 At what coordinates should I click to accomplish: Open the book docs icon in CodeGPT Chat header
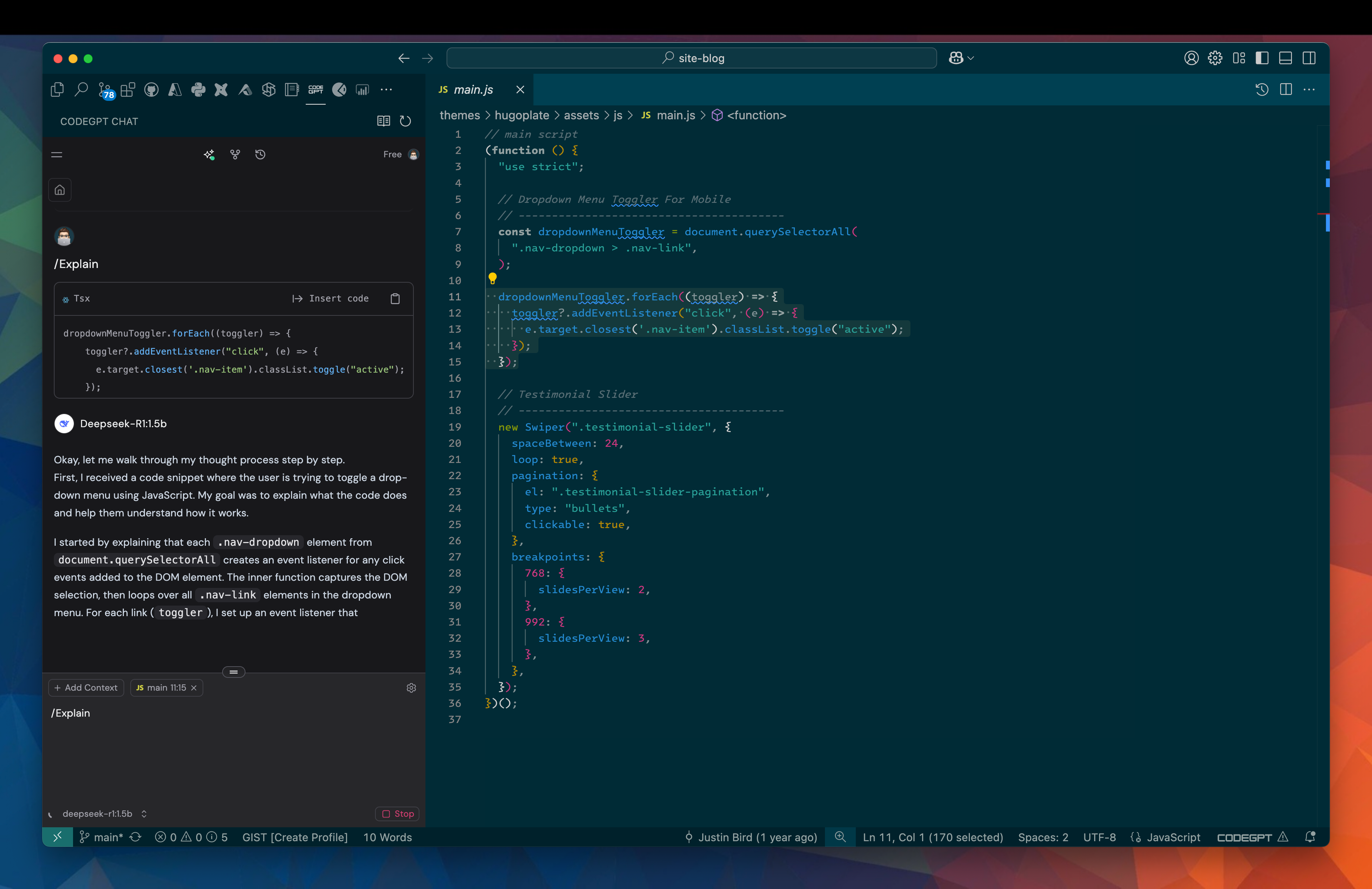(383, 121)
